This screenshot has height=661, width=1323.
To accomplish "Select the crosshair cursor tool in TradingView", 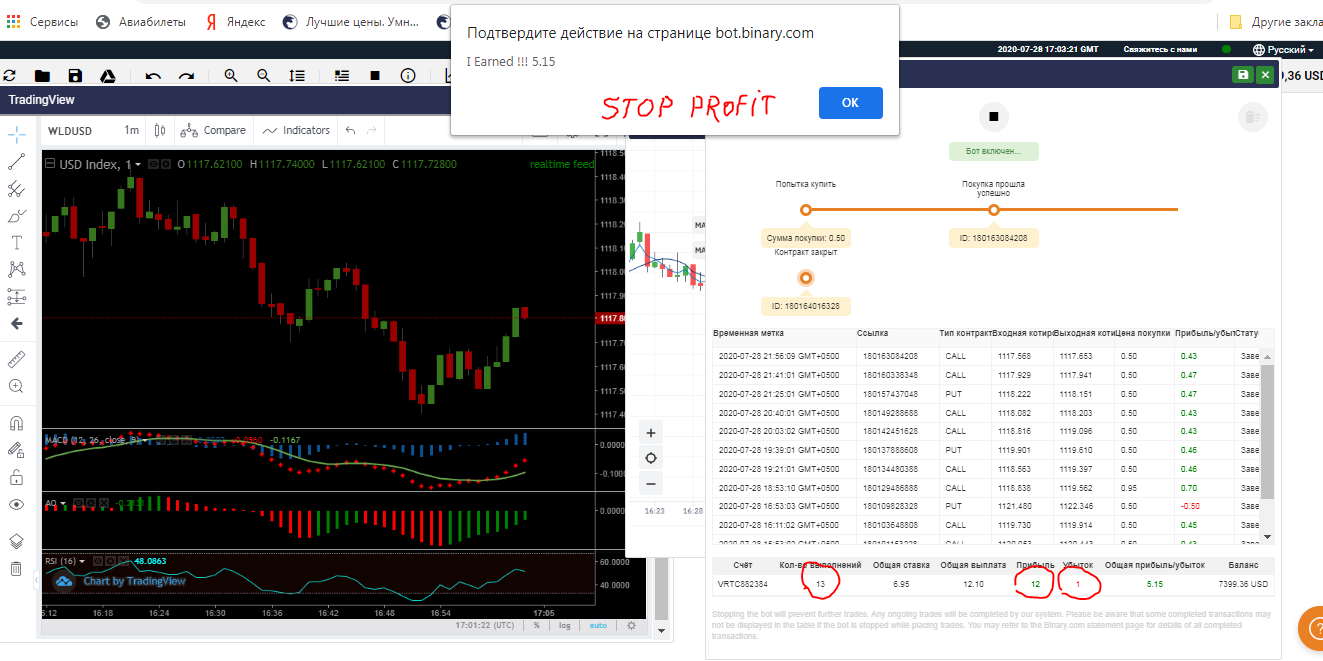I will pyautogui.click(x=17, y=133).
